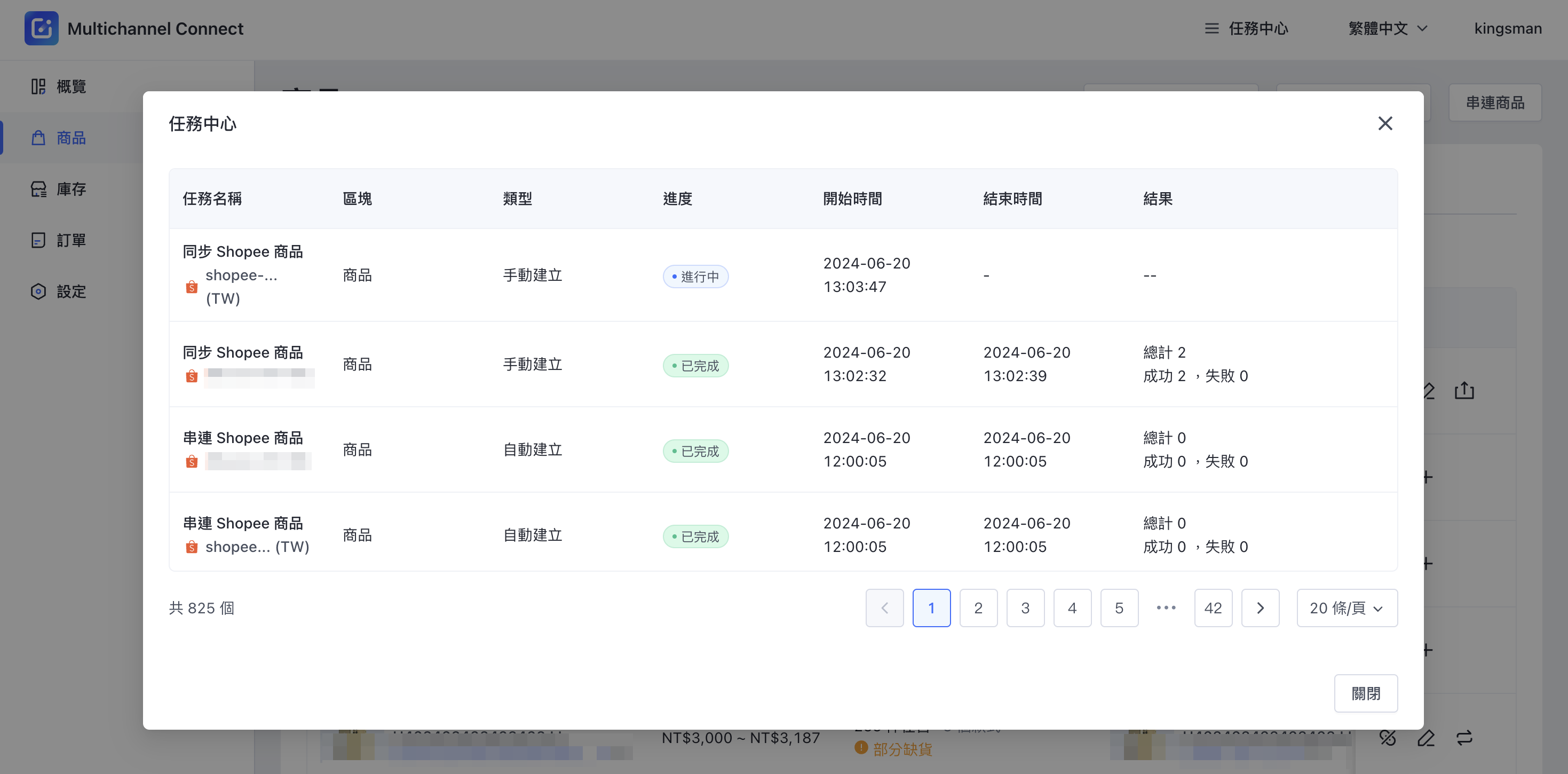This screenshot has width=1568, height=774.
Task: Click the 商品 shopping bag icon
Action: click(38, 138)
